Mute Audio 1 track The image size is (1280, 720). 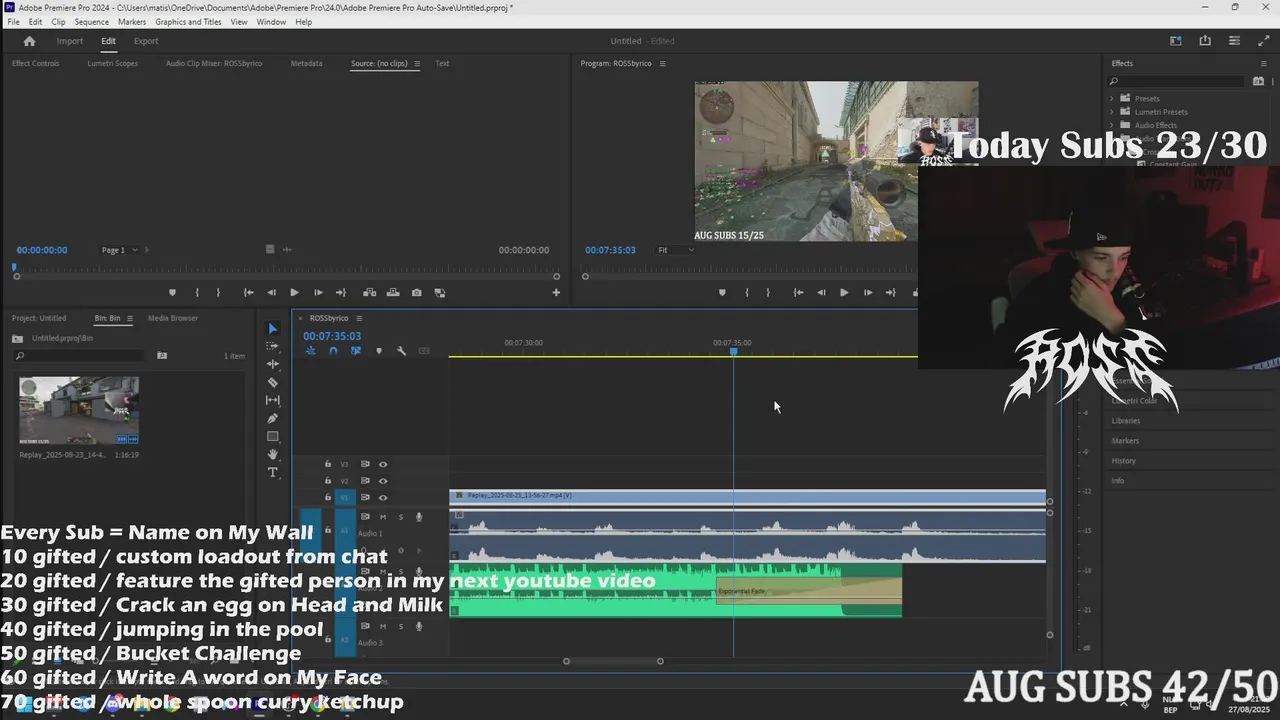click(382, 517)
